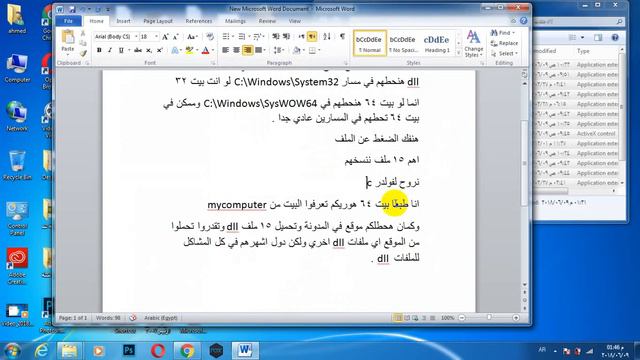Toggle Italic formatting
The height and width of the screenshot is (360, 640).
coord(110,50)
